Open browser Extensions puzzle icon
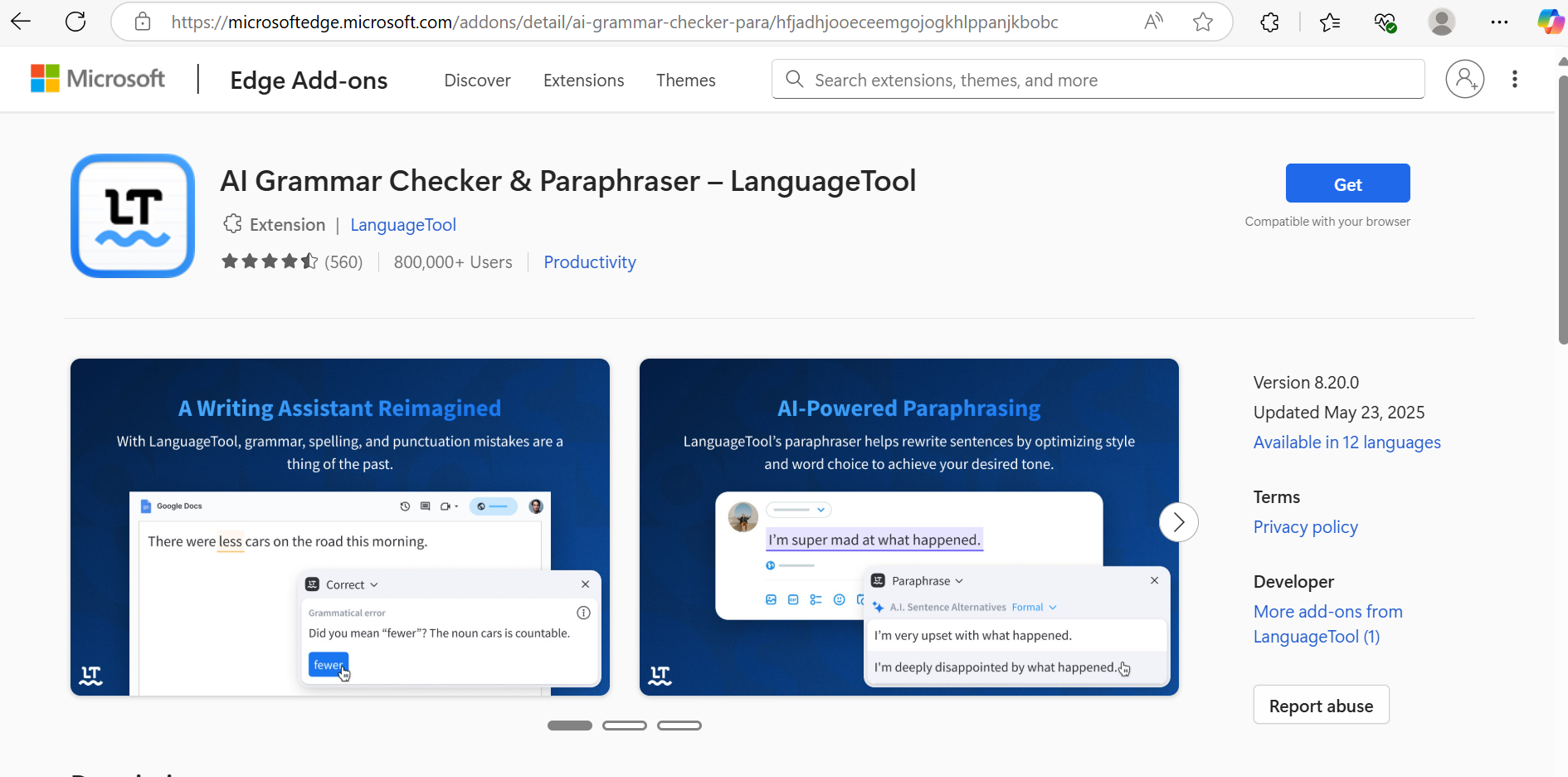 coord(1269,22)
